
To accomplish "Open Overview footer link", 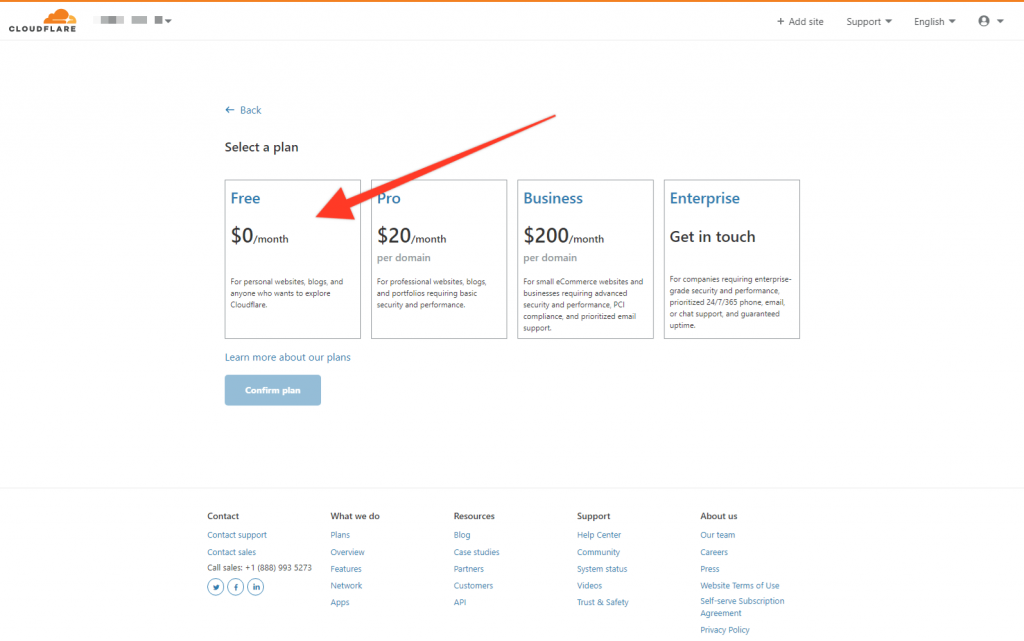I will (347, 552).
